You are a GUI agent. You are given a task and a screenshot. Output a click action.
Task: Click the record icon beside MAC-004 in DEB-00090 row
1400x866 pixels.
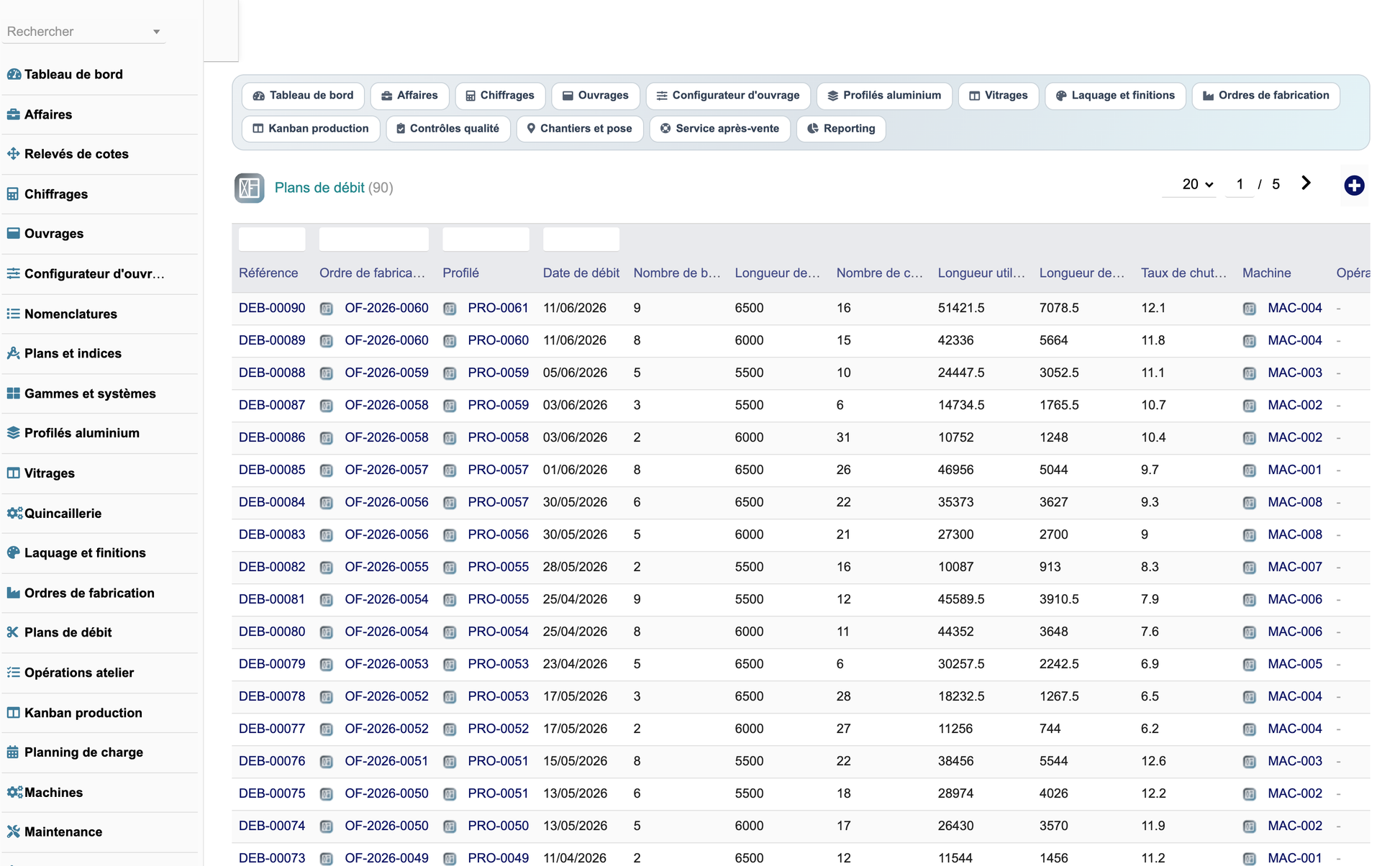pos(1250,309)
